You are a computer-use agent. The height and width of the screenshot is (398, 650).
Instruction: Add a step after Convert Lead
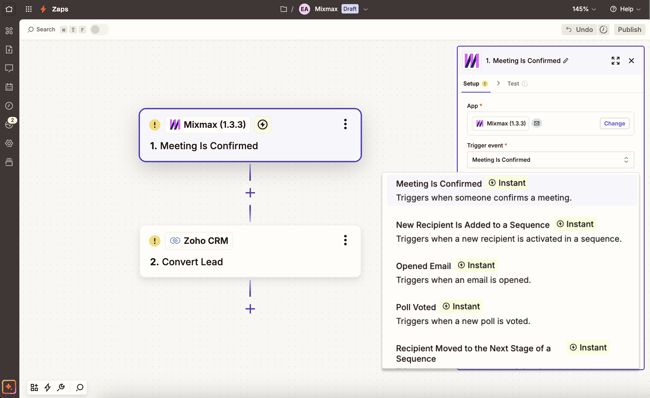coord(250,309)
